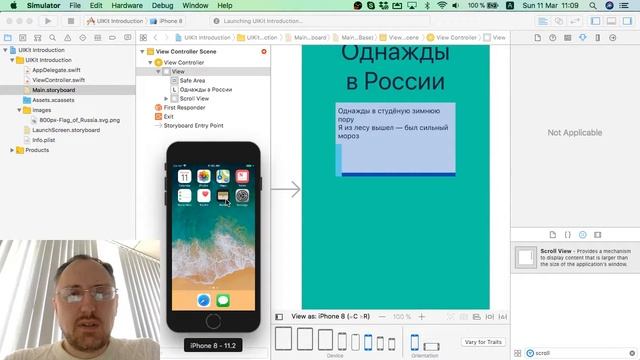Collapse the Images folder
640x360 pixels.
[19, 110]
